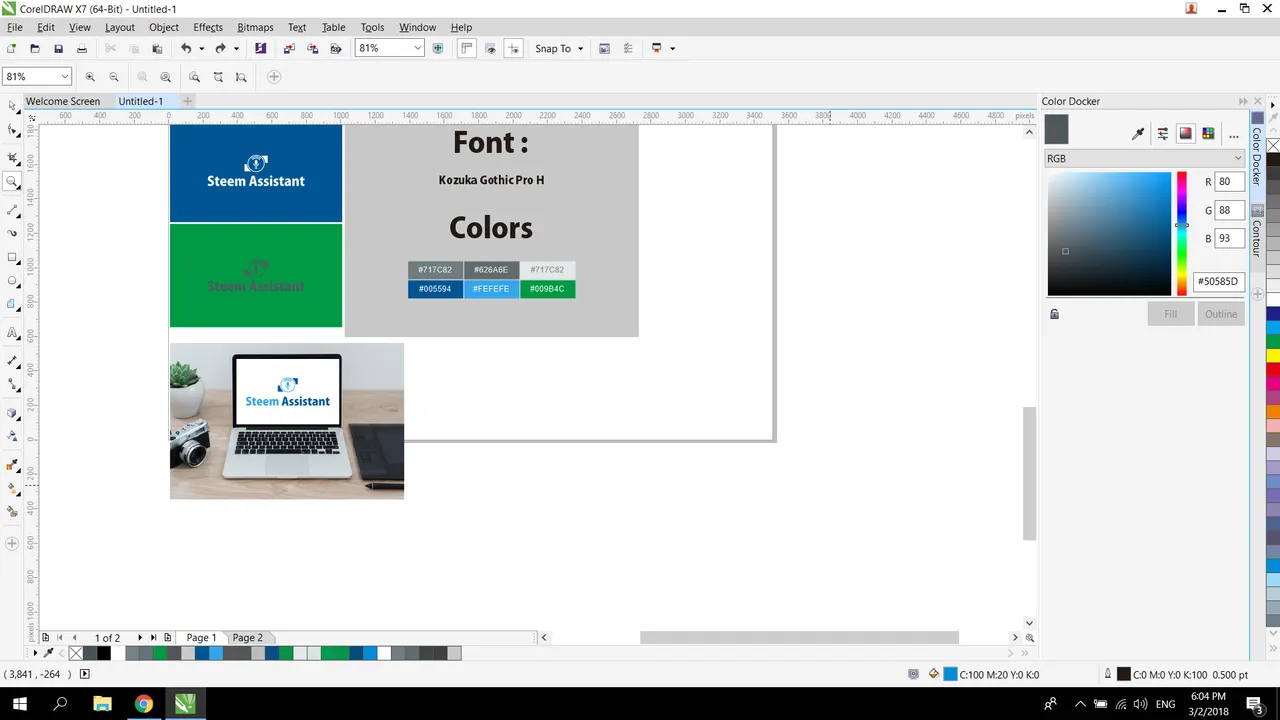
Task: Toggle Show Grid in the toolbar
Action: [x=490, y=48]
